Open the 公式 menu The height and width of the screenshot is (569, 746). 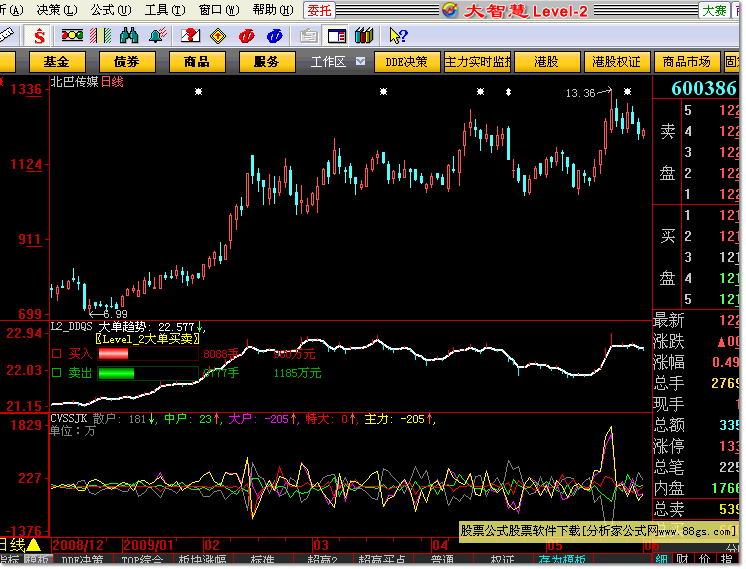[111, 10]
